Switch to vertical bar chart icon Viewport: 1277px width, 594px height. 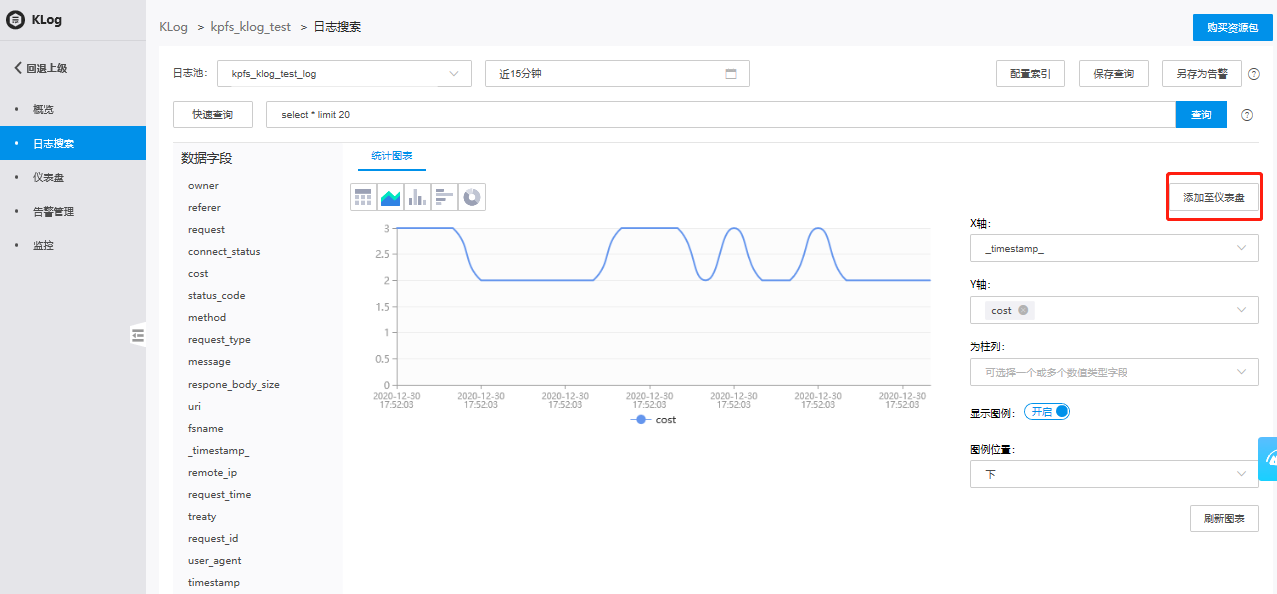click(417, 197)
